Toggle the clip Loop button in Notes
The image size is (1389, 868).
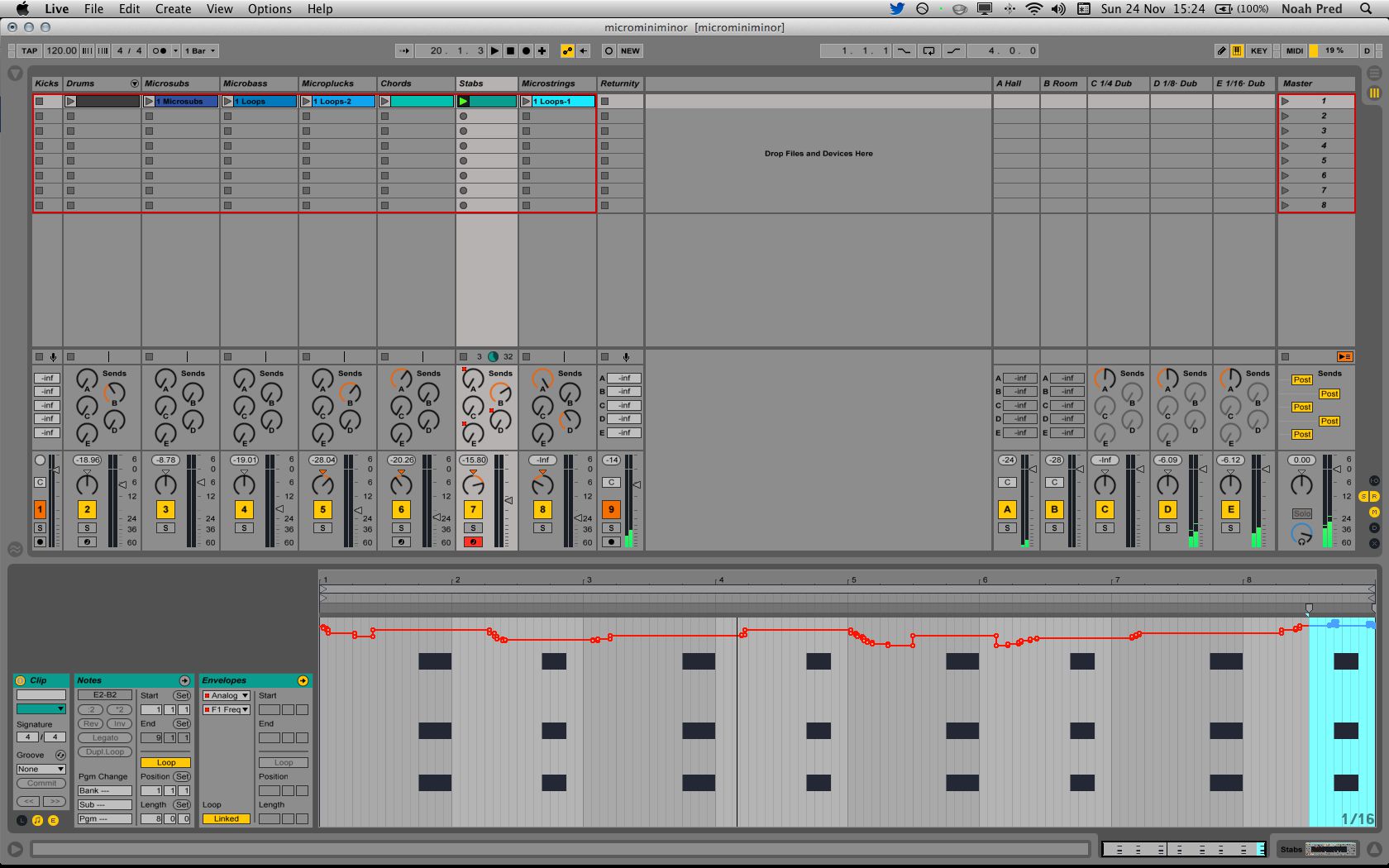[x=165, y=762]
